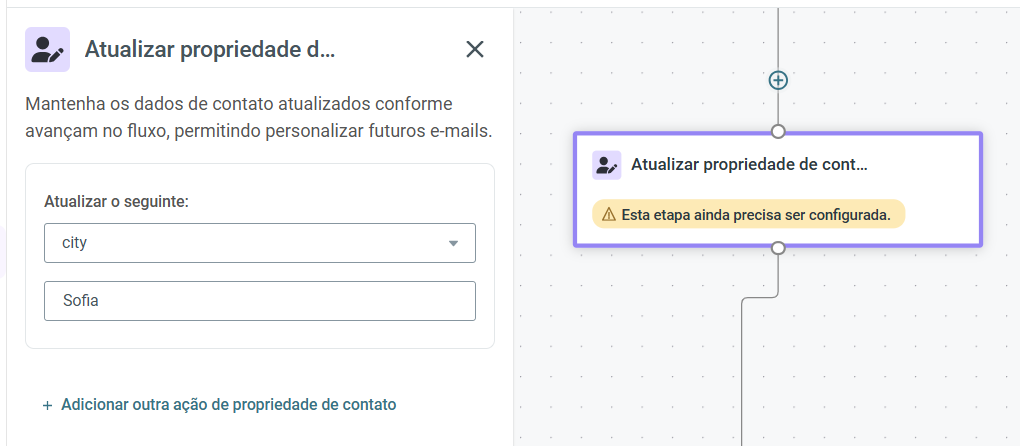Click the panel heading Atualizar propriedade d…
The image size is (1020, 446).
click(x=209, y=49)
